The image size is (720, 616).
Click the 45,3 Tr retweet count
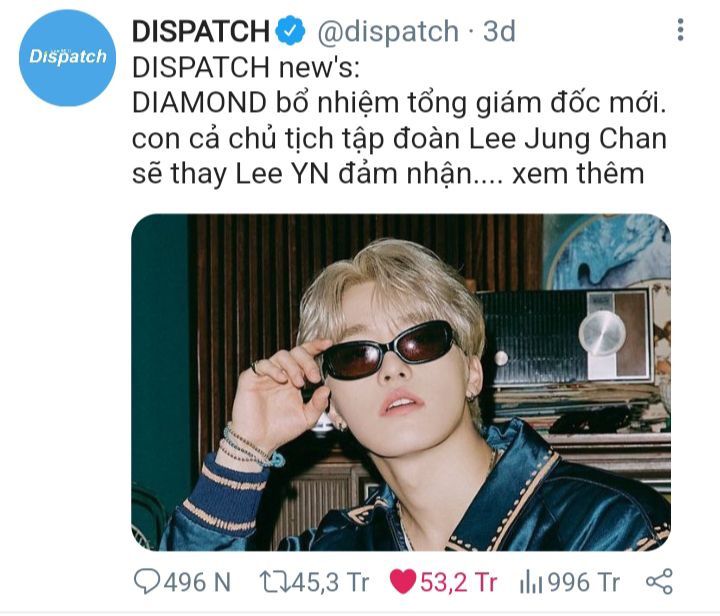point(330,582)
